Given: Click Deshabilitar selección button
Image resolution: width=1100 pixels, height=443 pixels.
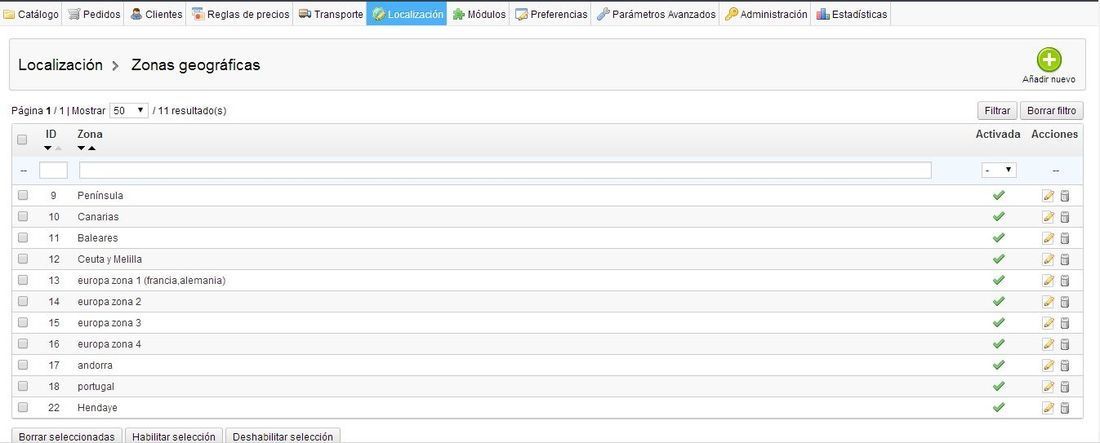Looking at the screenshot, I should [283, 437].
